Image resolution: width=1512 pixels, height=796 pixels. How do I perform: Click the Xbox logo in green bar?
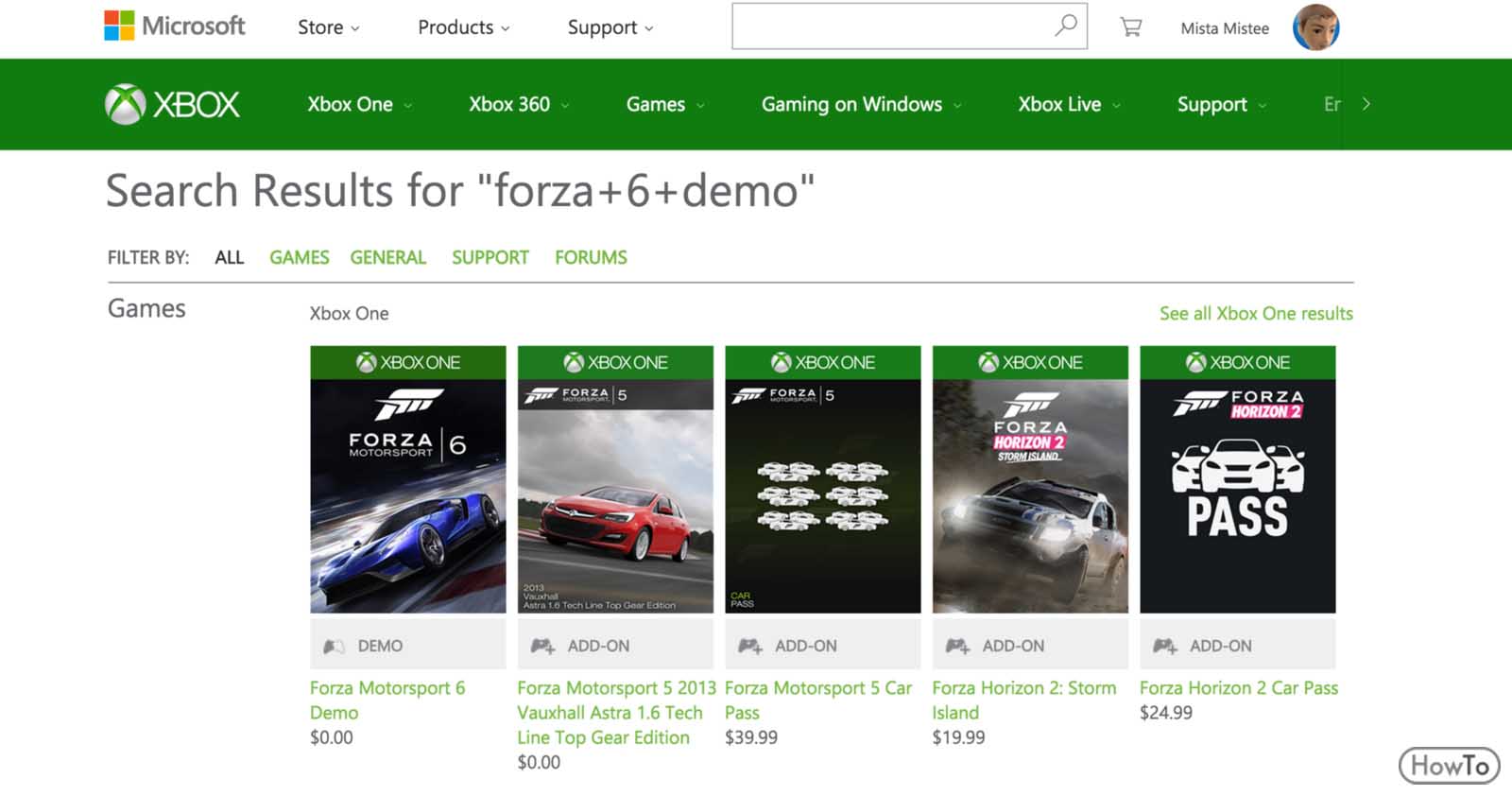coord(172,104)
